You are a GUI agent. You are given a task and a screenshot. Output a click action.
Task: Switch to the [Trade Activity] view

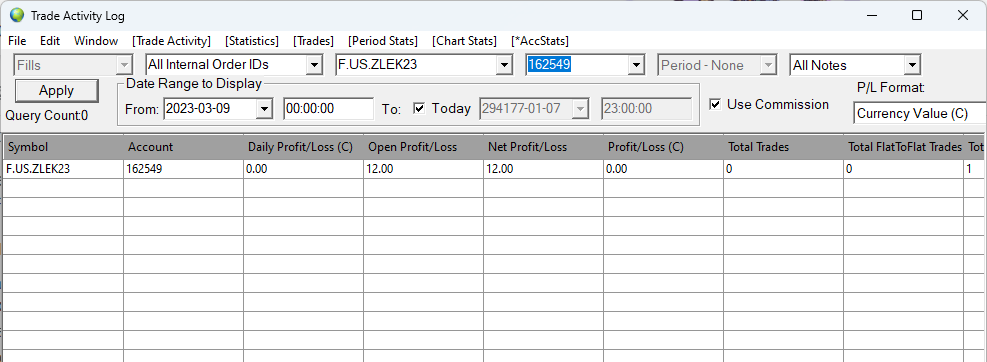(171, 41)
